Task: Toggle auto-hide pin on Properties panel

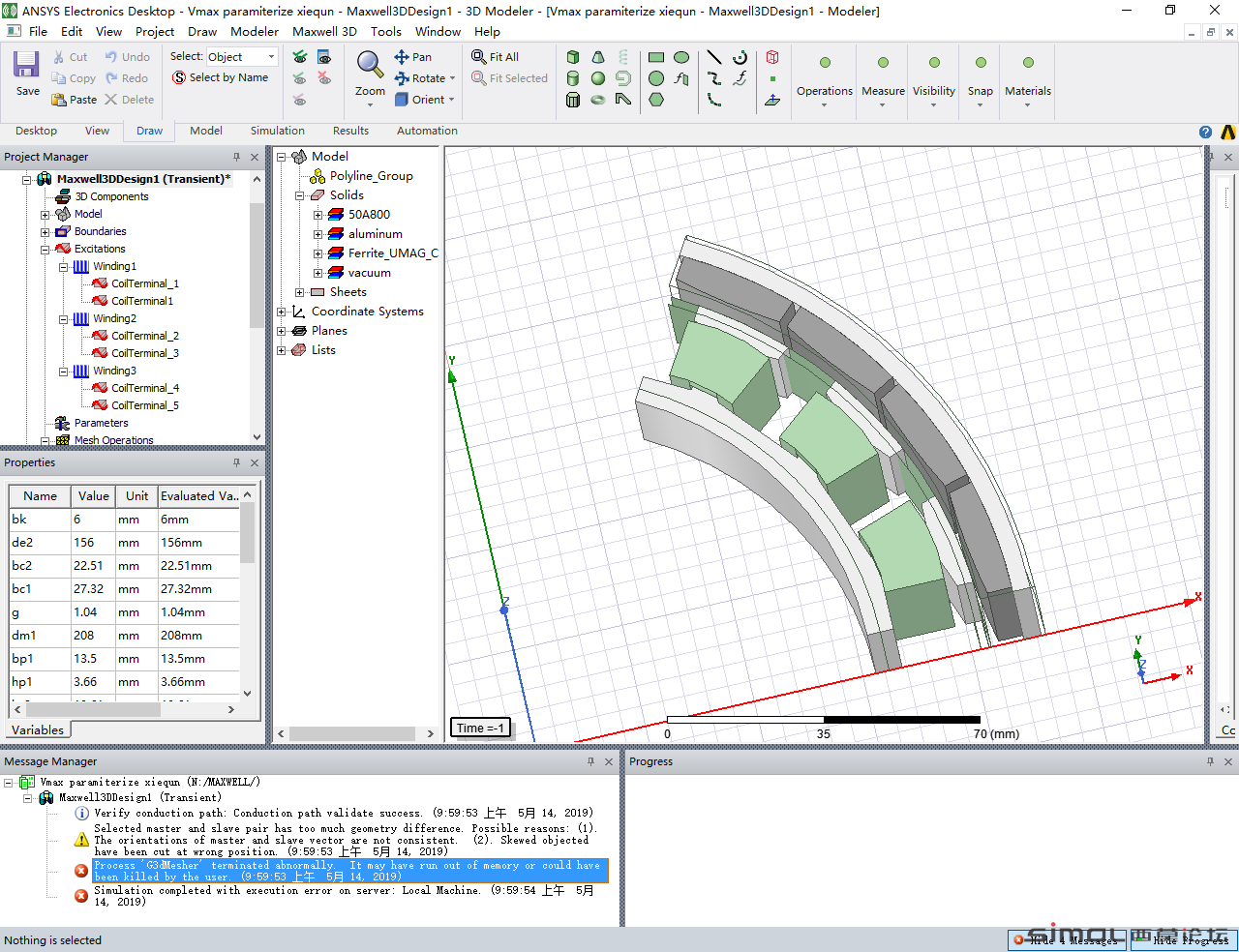Action: [x=236, y=462]
